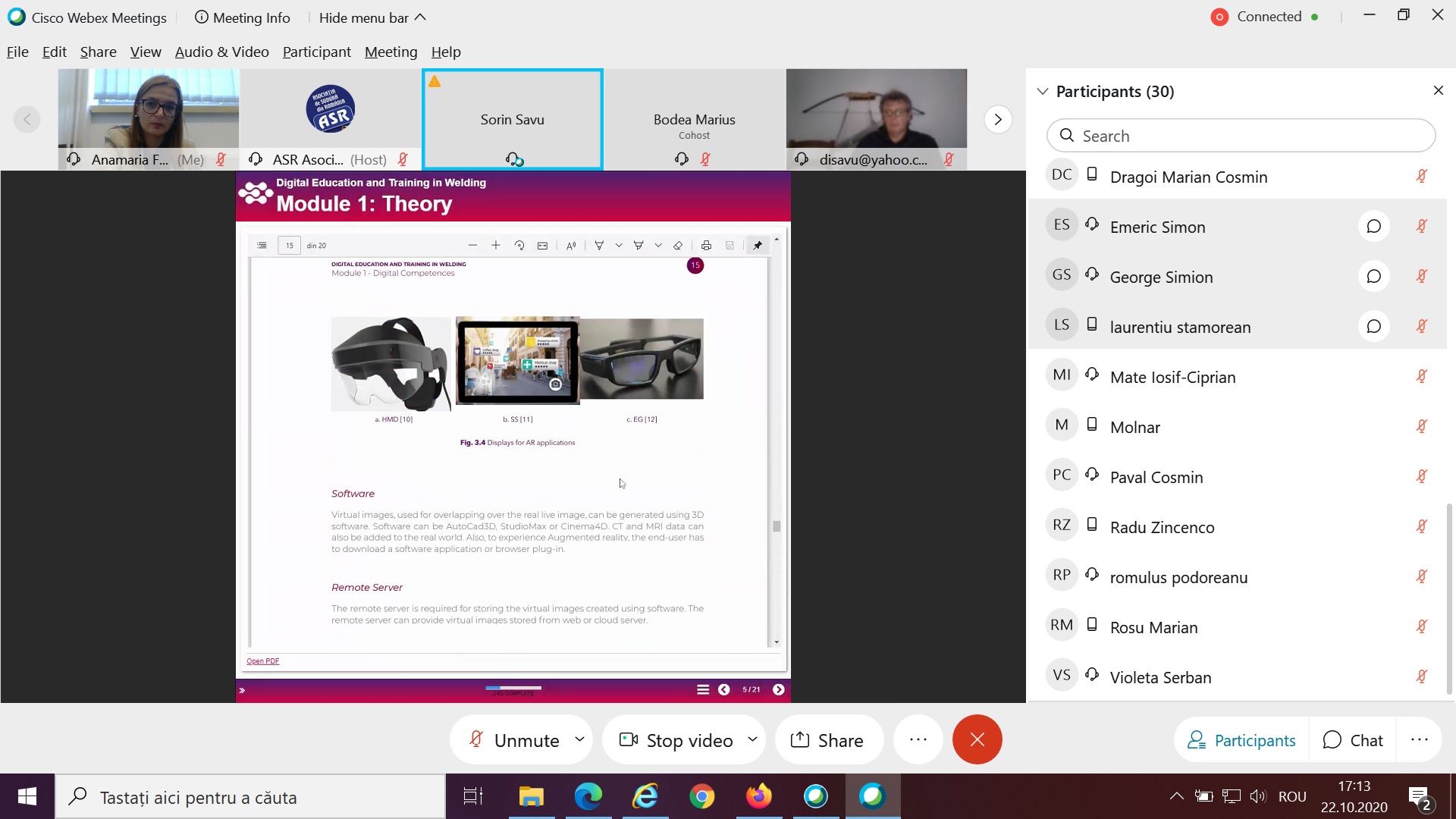This screenshot has width=1456, height=819.
Task: Toggle the Participants panel button
Action: pyautogui.click(x=1241, y=739)
